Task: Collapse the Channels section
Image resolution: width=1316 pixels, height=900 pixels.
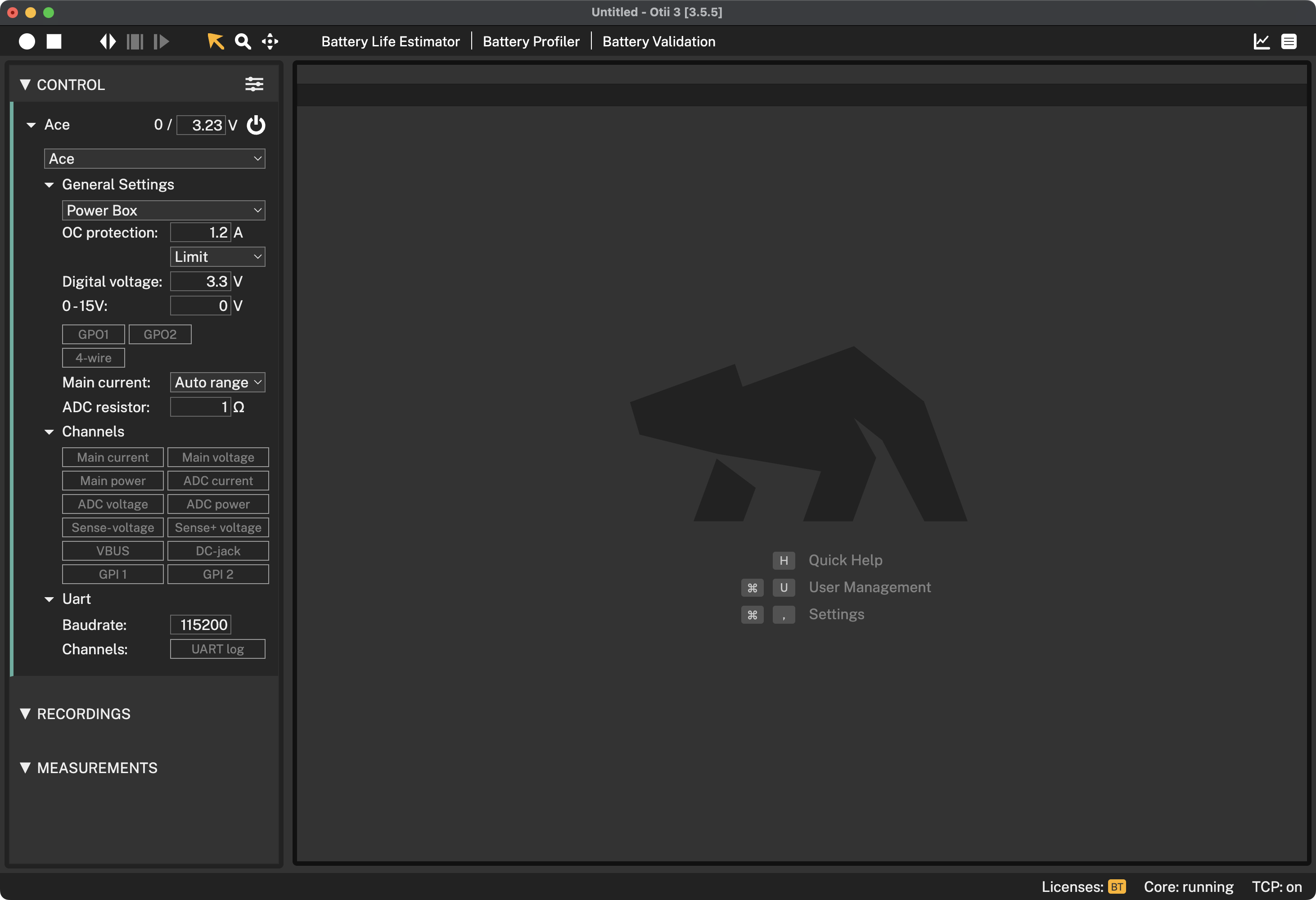Action: [49, 431]
